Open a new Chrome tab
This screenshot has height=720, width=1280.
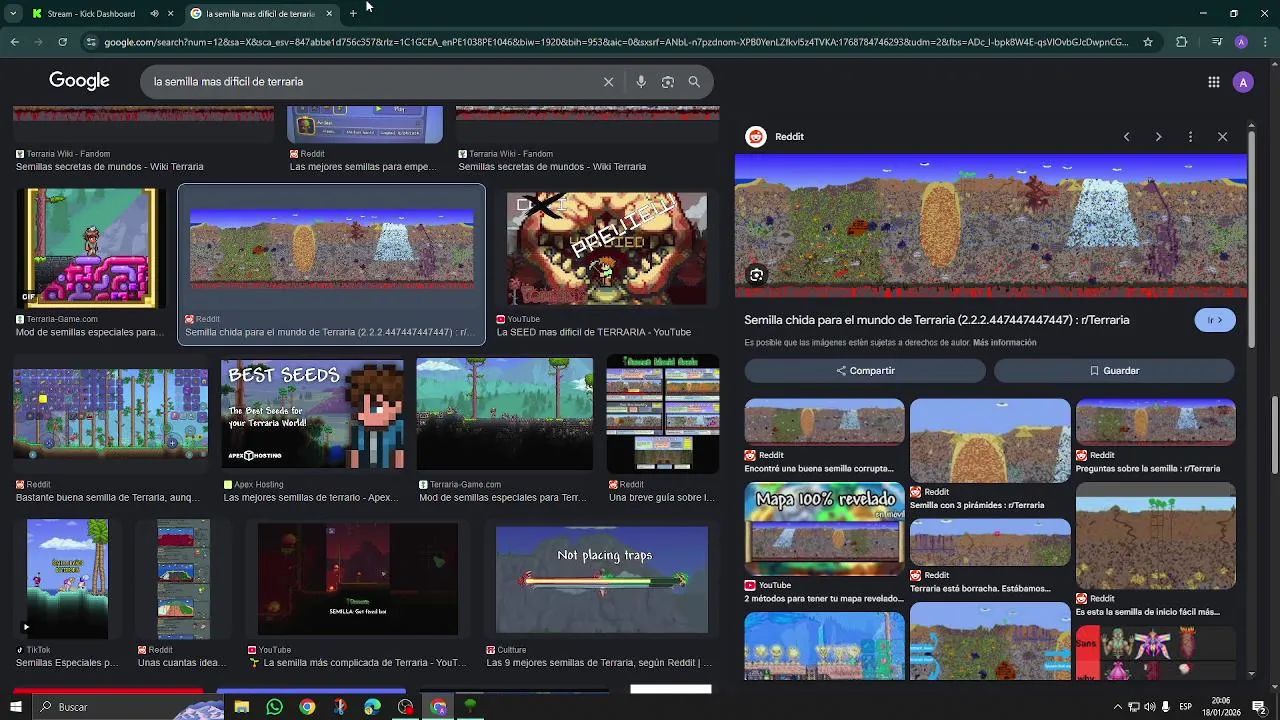pyautogui.click(x=353, y=14)
